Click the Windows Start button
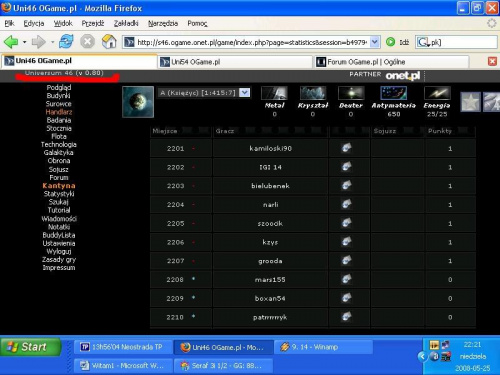The image size is (500, 375). tap(31, 347)
